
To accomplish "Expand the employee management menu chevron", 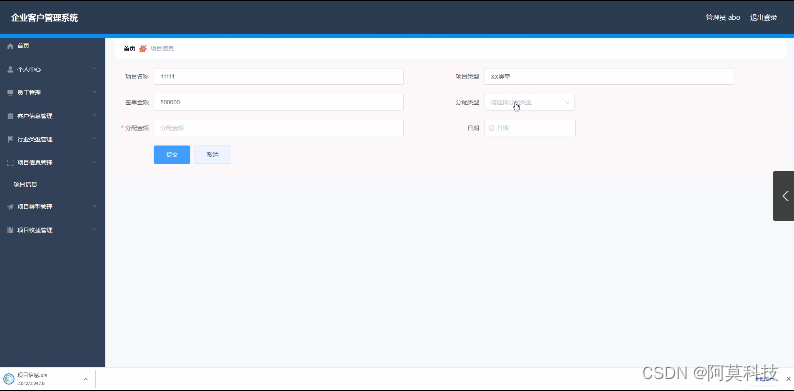I will click(x=94, y=92).
